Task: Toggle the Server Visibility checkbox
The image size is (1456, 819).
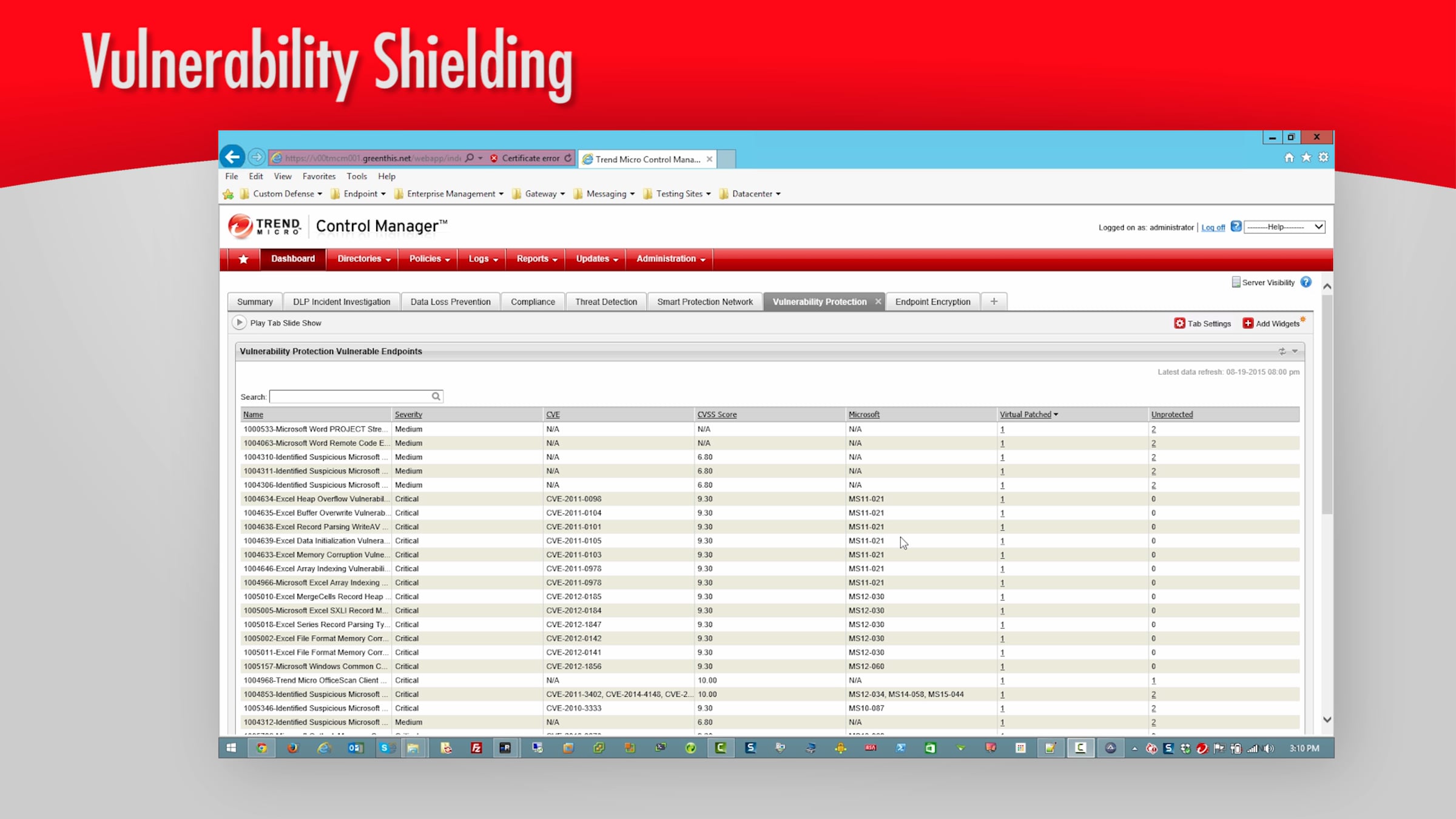Action: click(1236, 282)
